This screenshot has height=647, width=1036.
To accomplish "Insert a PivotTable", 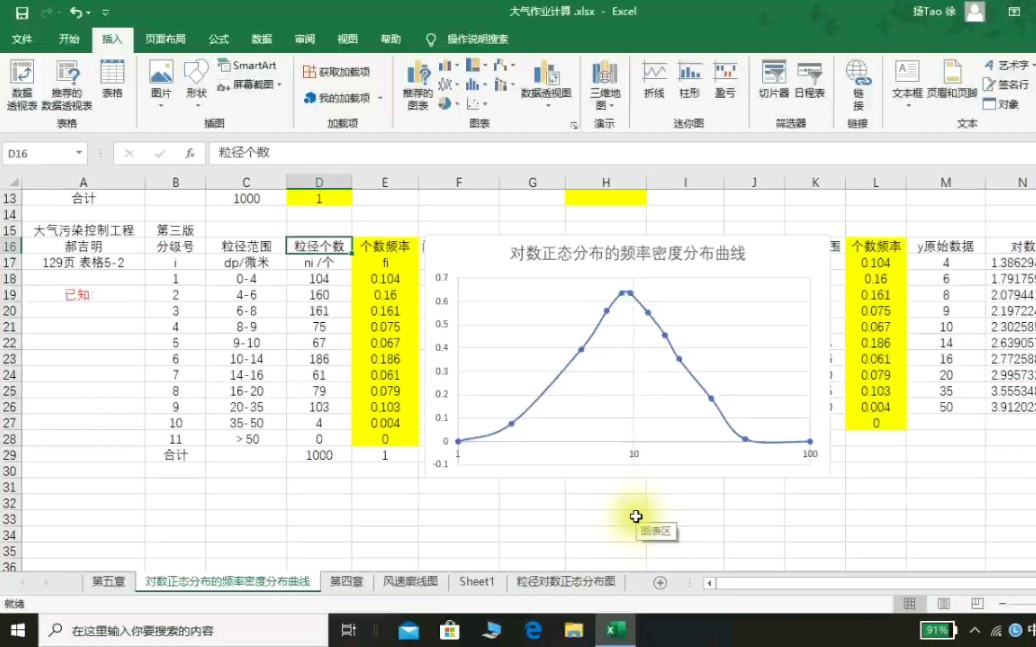I will 22,85.
